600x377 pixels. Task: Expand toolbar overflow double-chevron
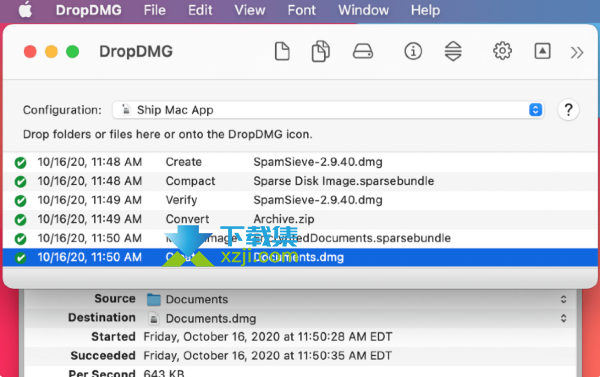[x=577, y=52]
